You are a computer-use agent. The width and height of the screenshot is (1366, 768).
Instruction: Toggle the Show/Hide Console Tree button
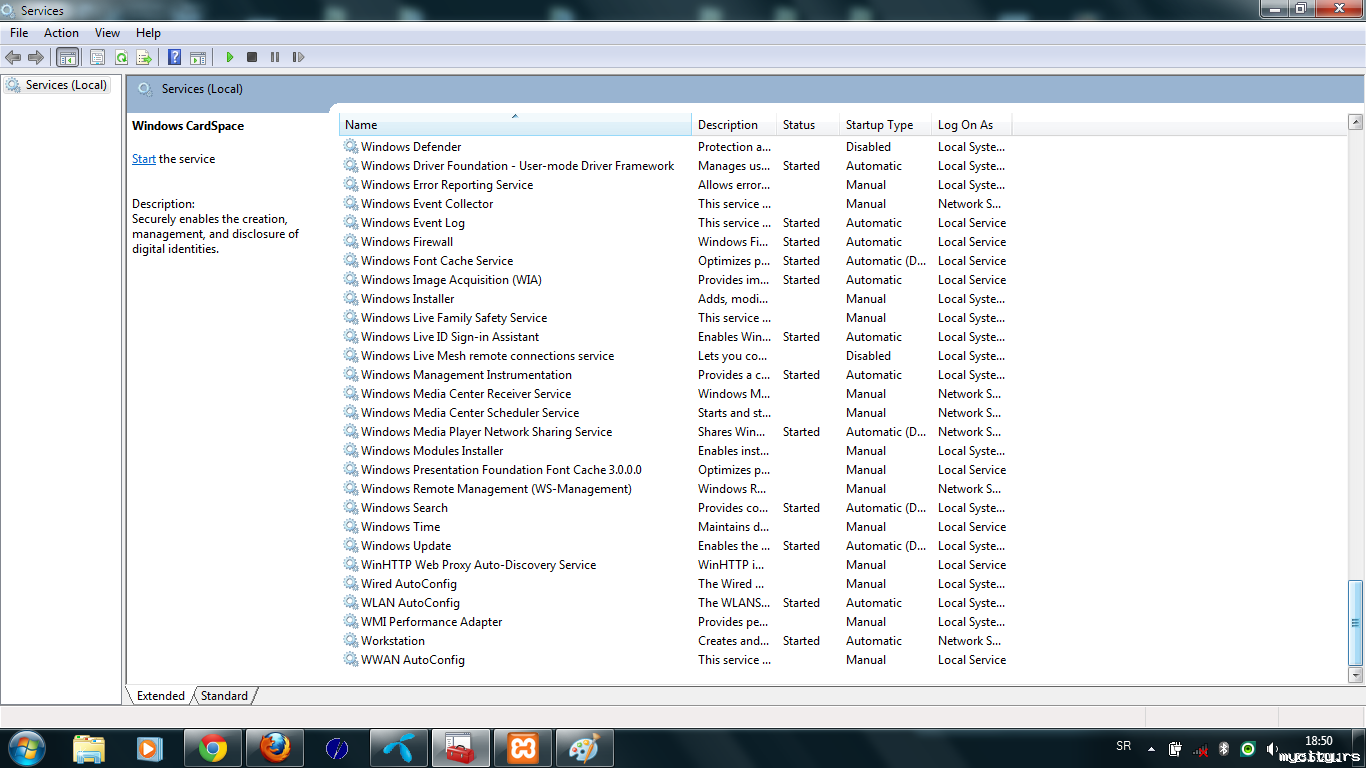pos(68,57)
